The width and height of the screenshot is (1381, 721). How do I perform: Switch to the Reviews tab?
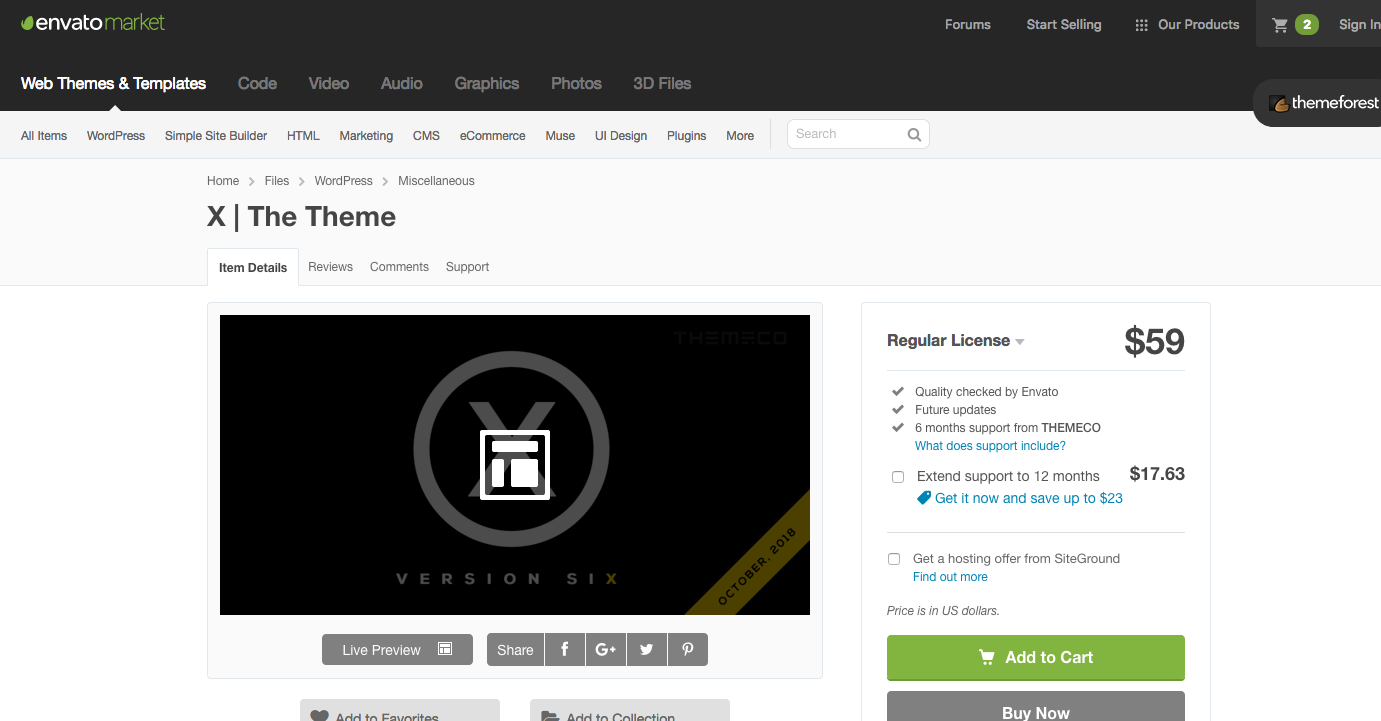[330, 267]
